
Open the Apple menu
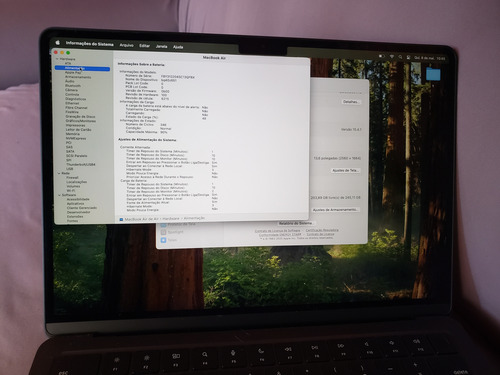(x=58, y=42)
